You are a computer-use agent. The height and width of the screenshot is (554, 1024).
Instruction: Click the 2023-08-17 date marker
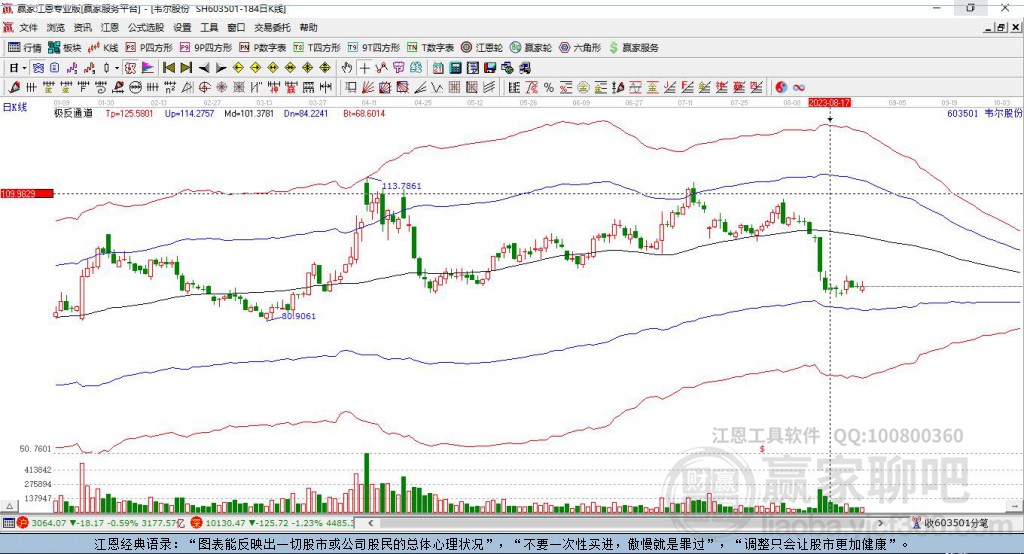[x=829, y=103]
